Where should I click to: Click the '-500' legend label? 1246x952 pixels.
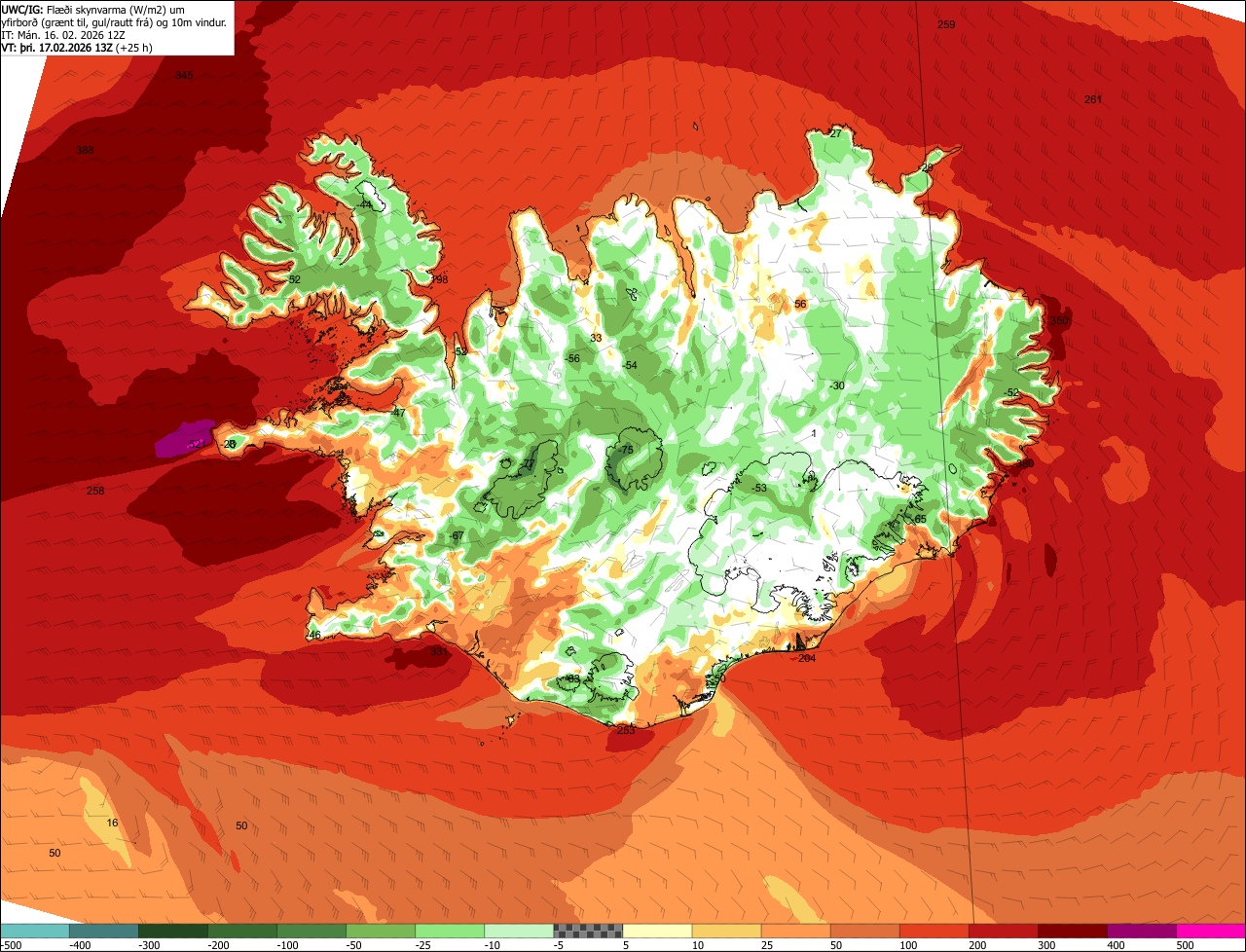click(11, 944)
